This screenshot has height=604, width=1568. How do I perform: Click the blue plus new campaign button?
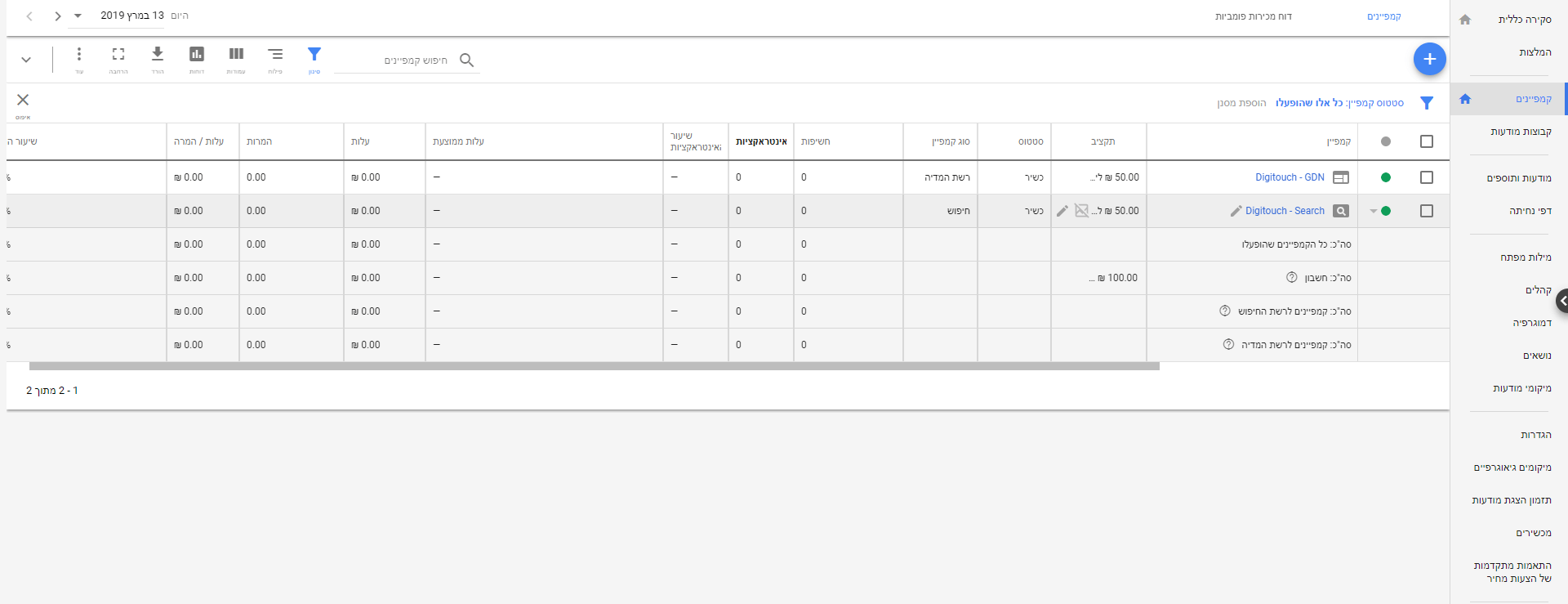coord(1429,59)
